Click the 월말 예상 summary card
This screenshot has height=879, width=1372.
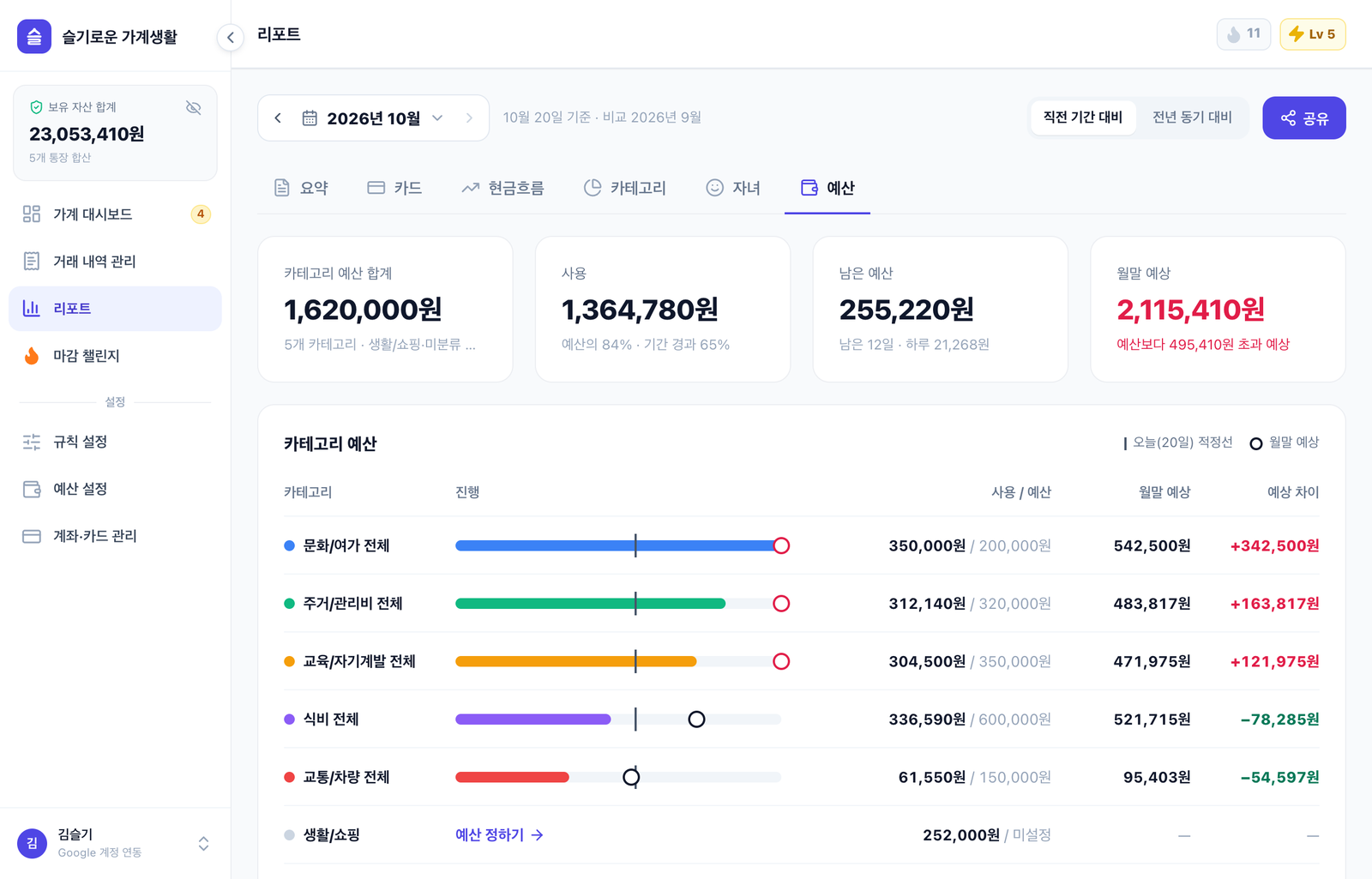[x=1218, y=310]
